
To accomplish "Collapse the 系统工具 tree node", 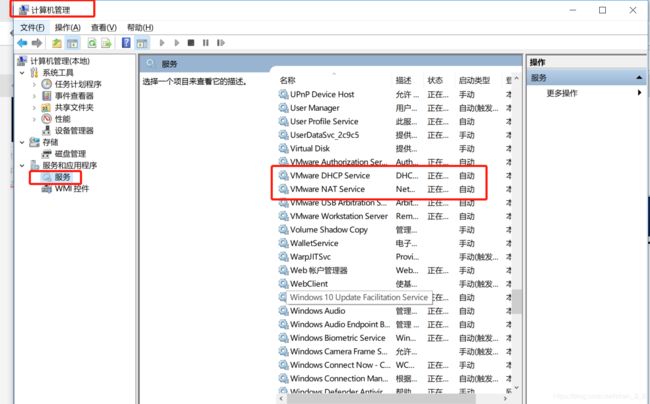I will click(x=23, y=72).
